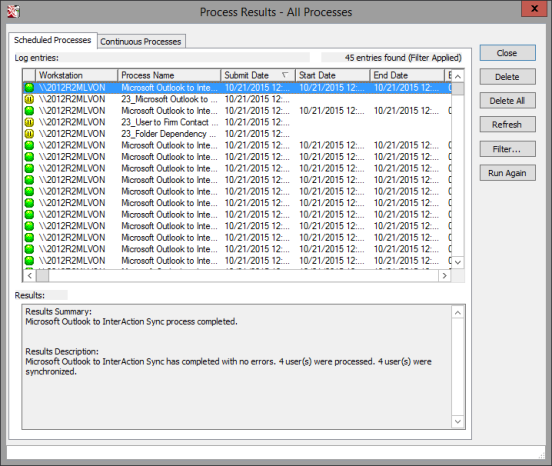Select the 23_Microsoft Outlook to process row

click(237, 99)
